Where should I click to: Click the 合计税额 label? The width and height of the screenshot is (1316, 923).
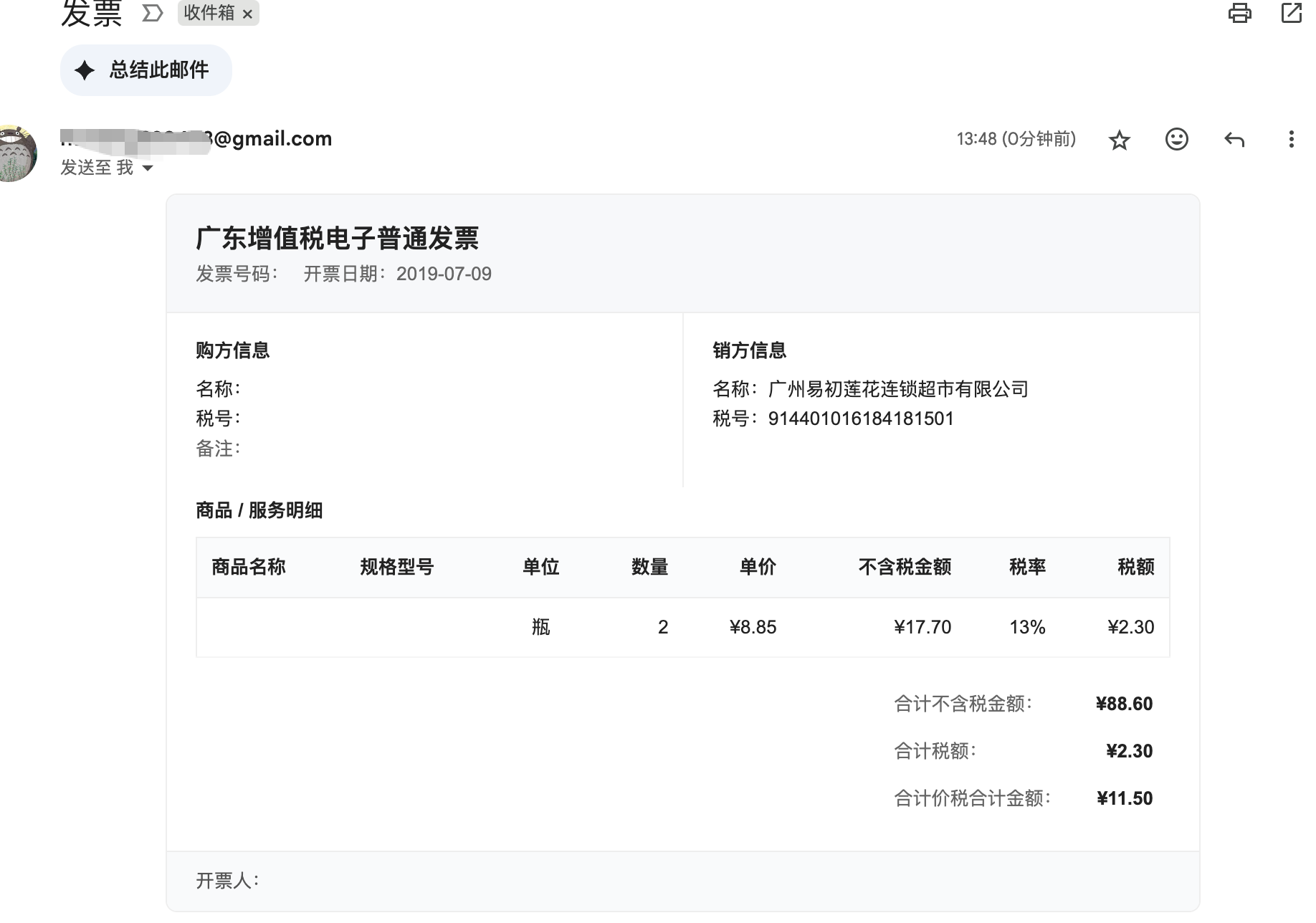935,751
